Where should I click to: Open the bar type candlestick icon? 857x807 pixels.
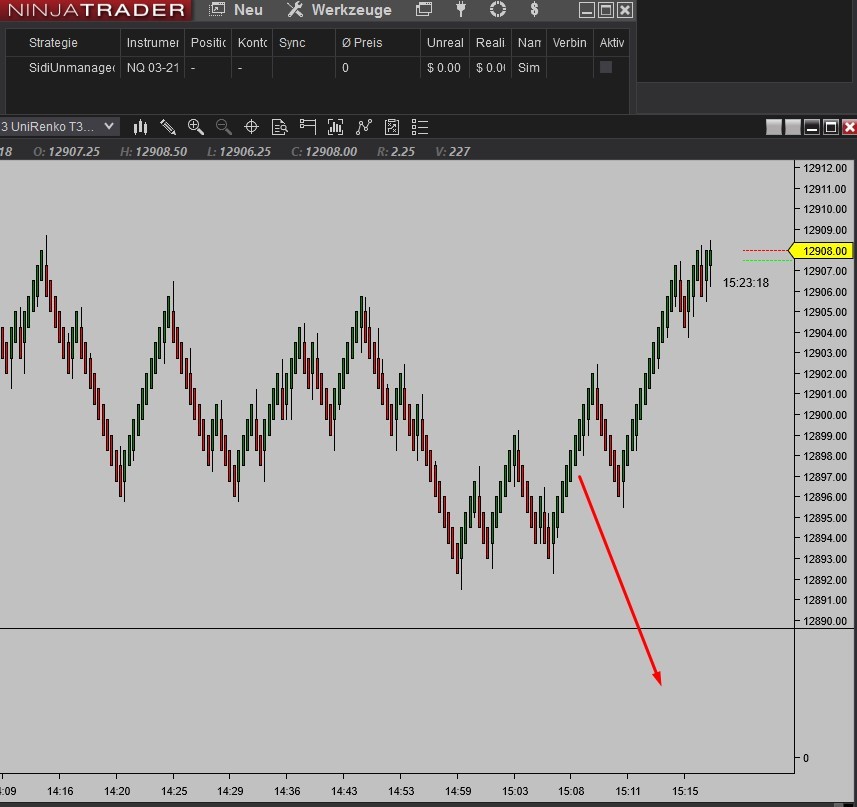pyautogui.click(x=141, y=127)
